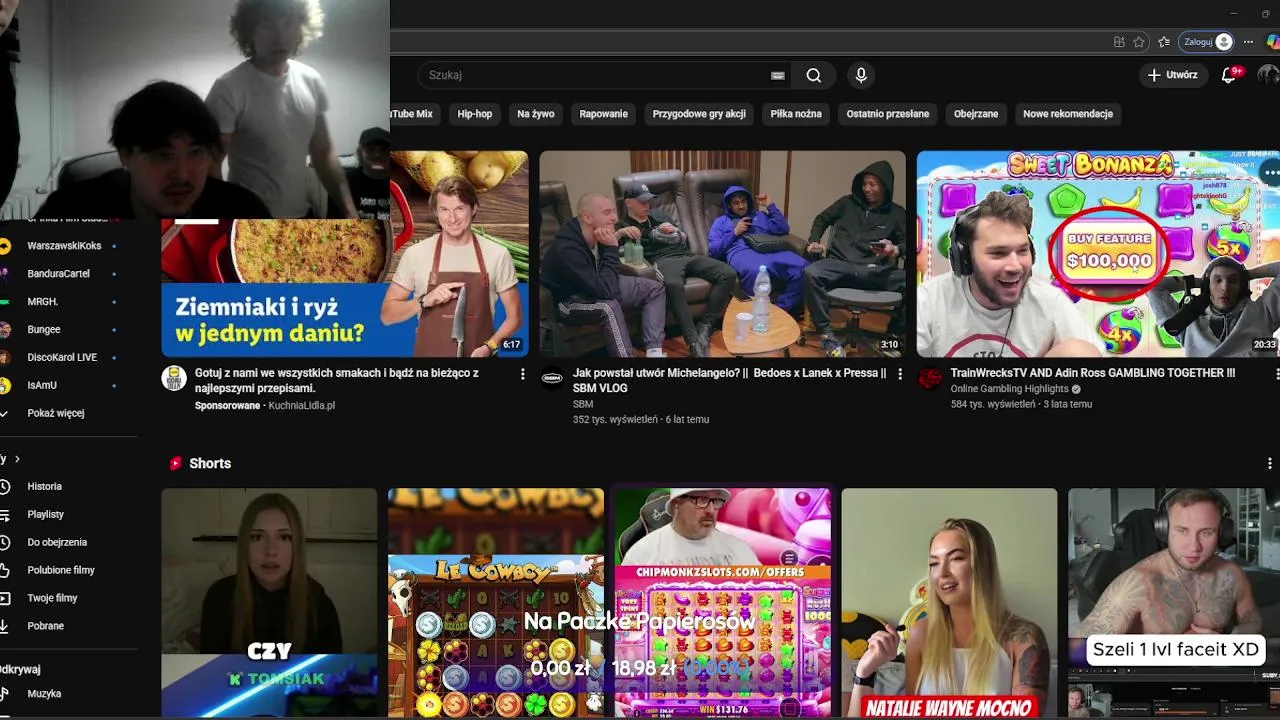1280x720 pixels.
Task: Open Historia in sidebar
Action: [x=44, y=486]
